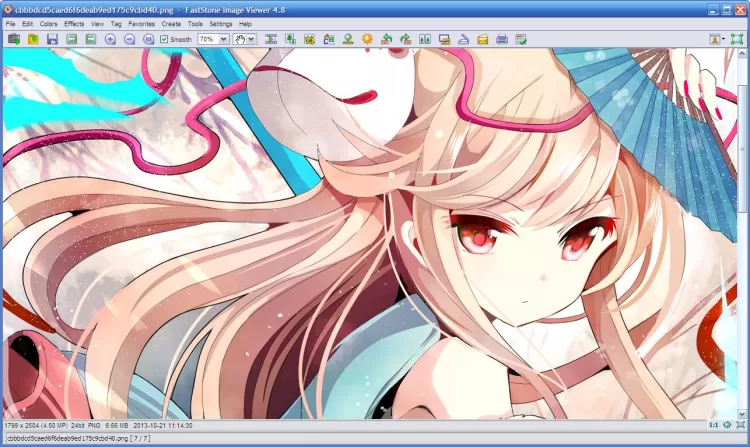Save the image with the floppy disk icon

point(52,39)
